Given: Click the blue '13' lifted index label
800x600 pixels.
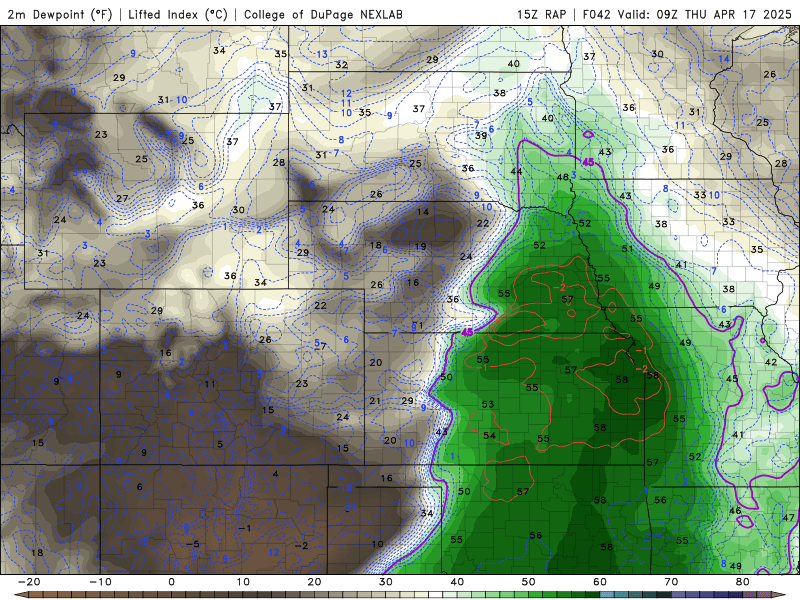Looking at the screenshot, I should click(322, 54).
